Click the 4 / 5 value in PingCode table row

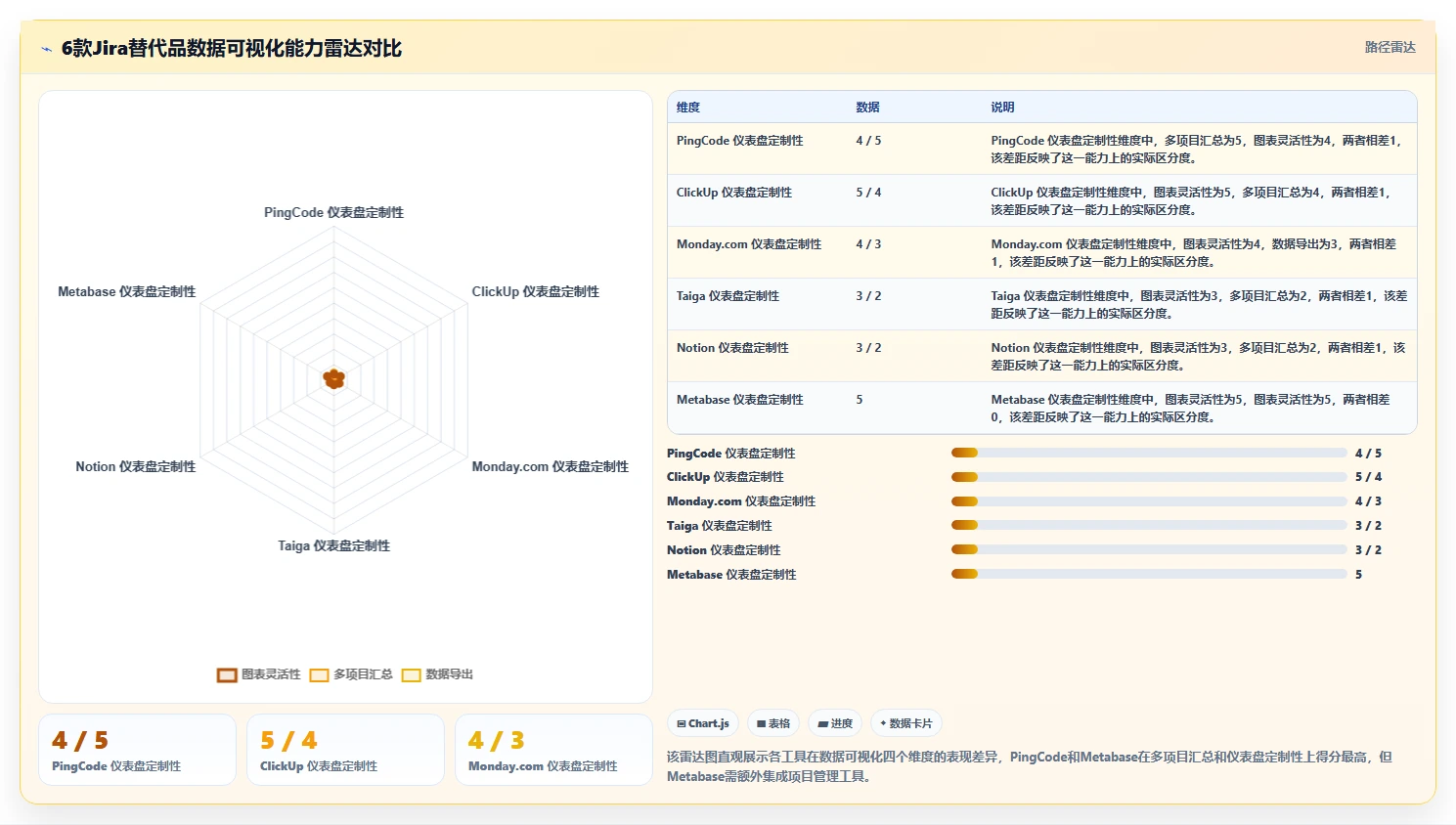[868, 141]
